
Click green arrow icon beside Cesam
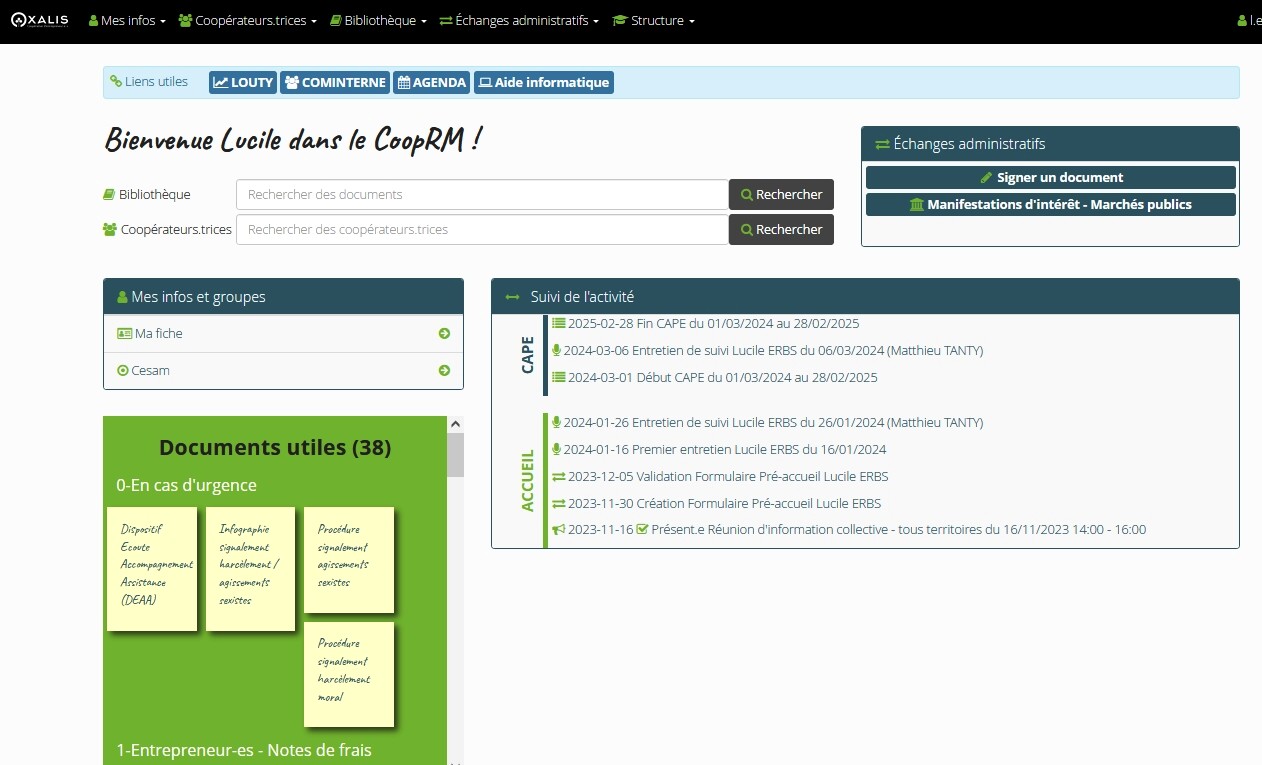[x=444, y=371]
